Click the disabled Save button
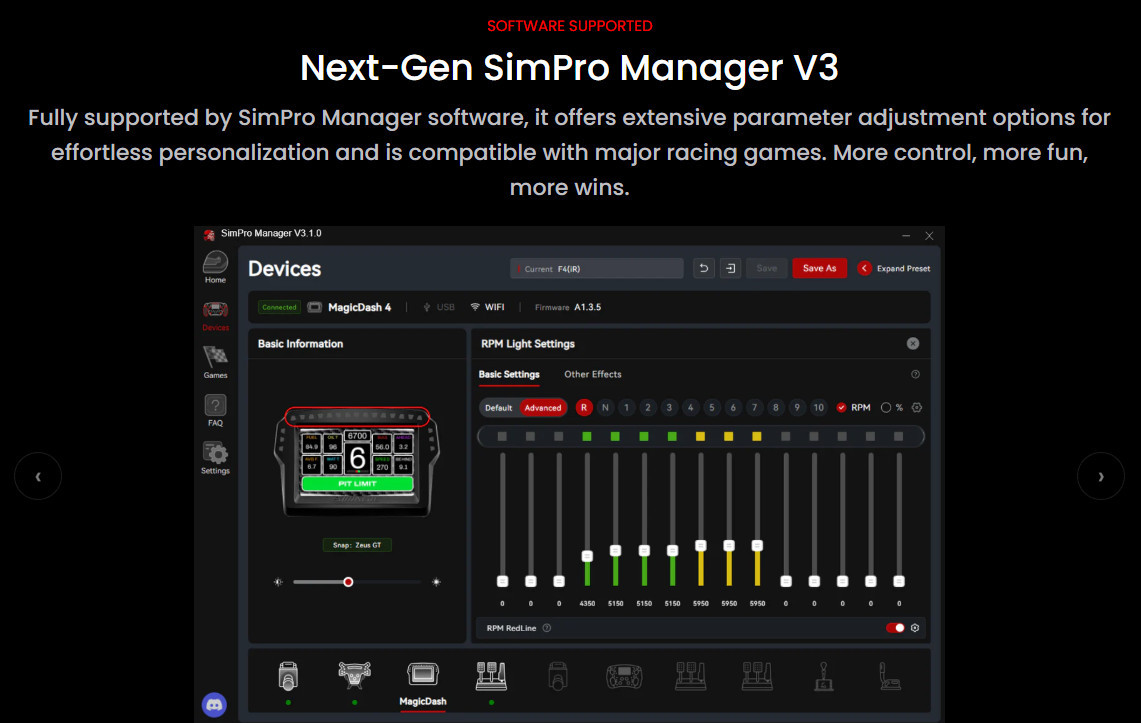The width and height of the screenshot is (1141, 723). [766, 268]
